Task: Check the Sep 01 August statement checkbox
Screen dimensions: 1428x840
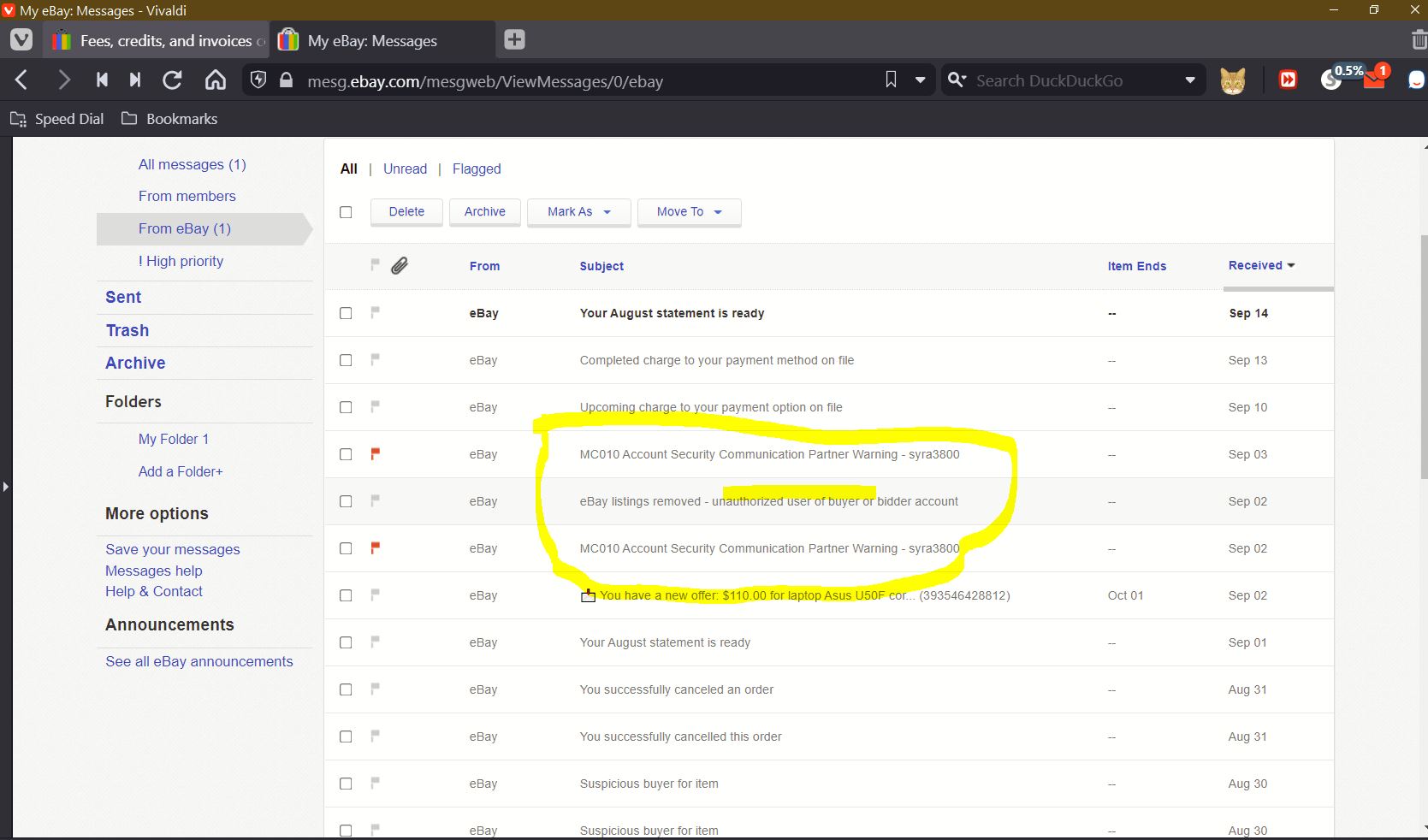Action: (346, 642)
